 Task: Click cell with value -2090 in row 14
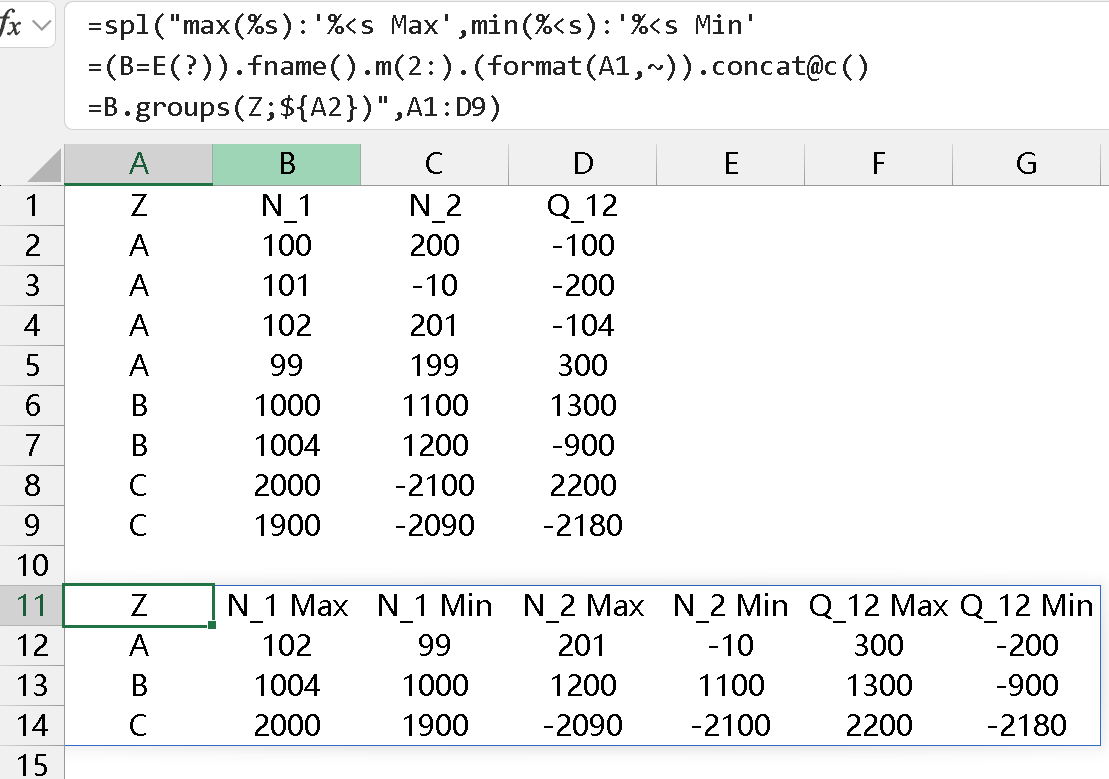click(x=583, y=725)
